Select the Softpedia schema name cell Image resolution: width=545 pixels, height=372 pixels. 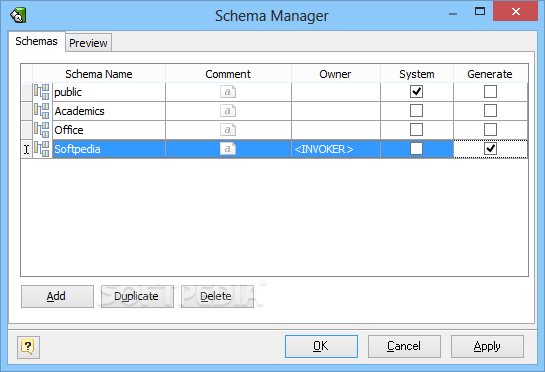point(109,149)
